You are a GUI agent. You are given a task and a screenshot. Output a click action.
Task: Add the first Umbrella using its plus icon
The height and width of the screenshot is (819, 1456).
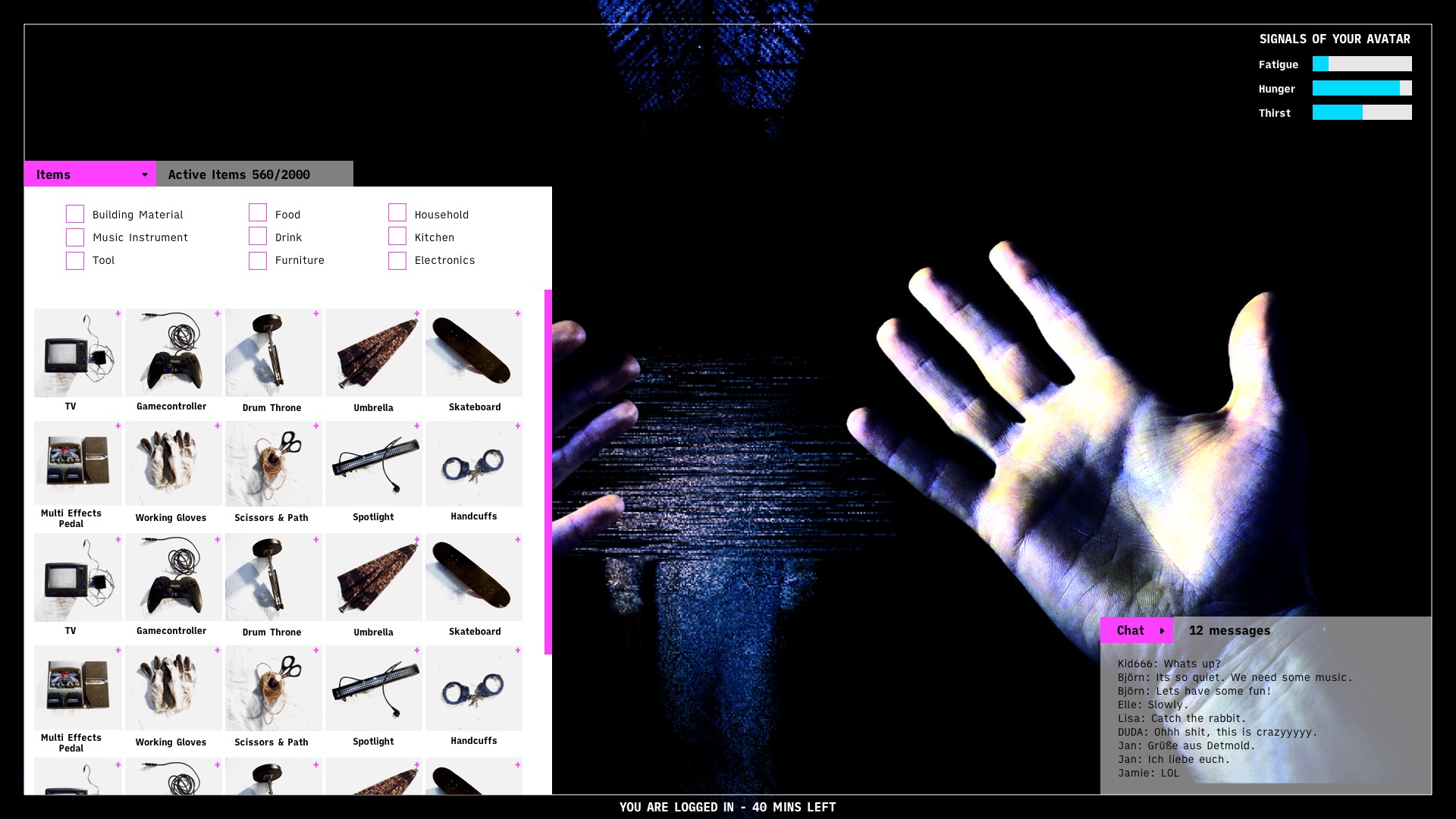(417, 313)
